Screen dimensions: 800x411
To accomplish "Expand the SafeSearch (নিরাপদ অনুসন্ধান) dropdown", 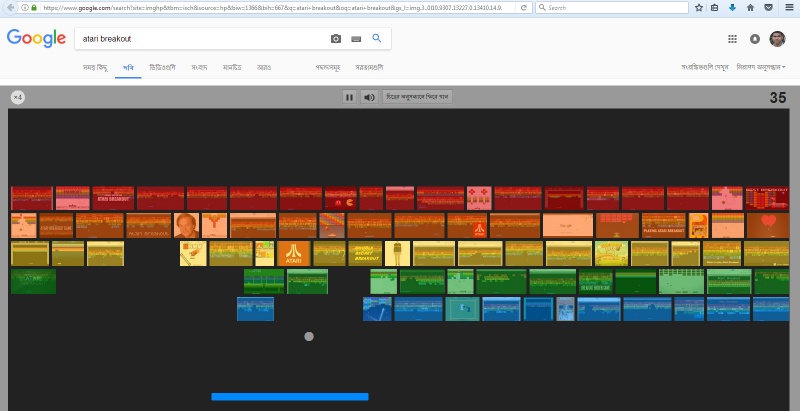I will coord(761,67).
